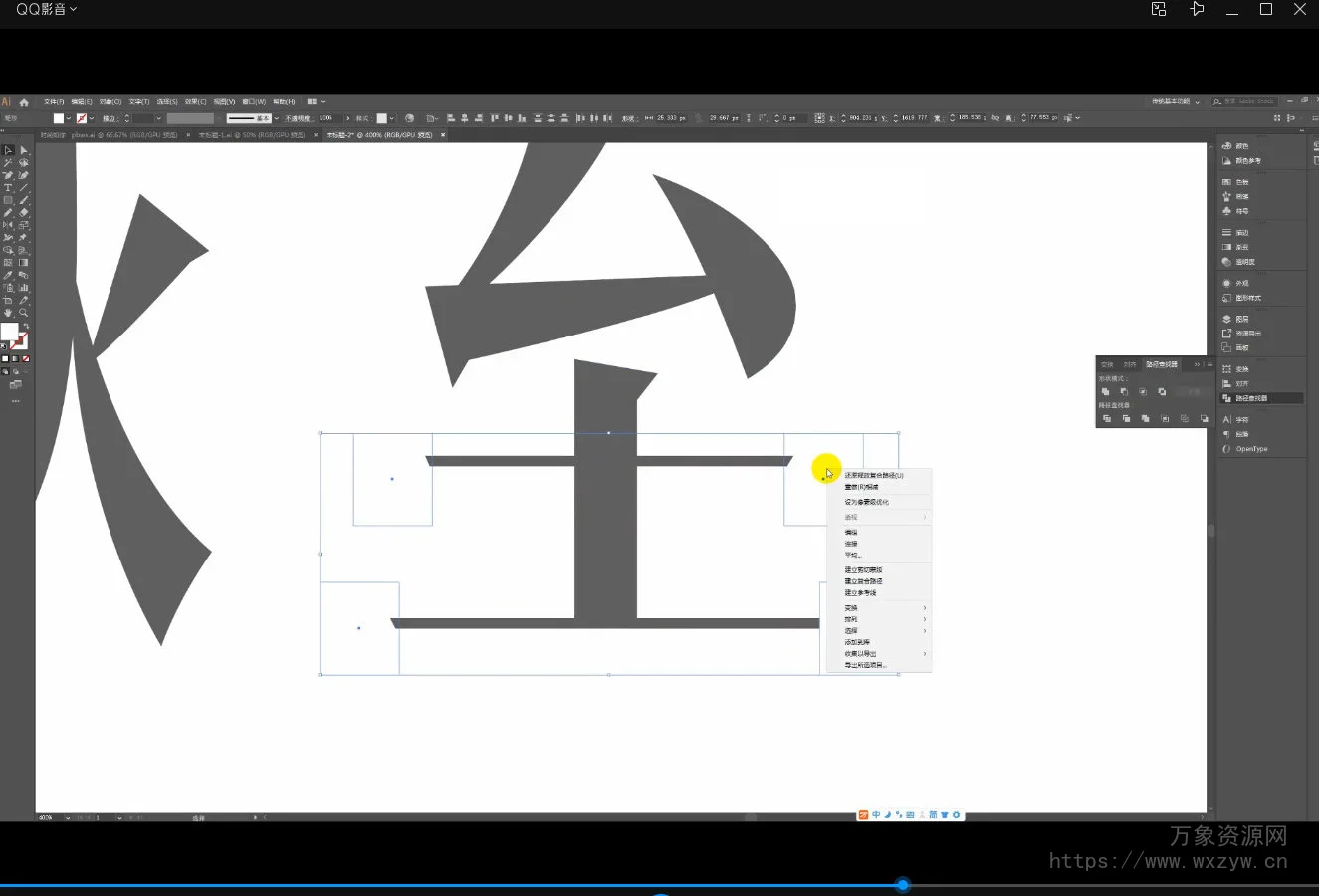Click the Unite shape mode icon in Pathfinder
The height and width of the screenshot is (896, 1319).
(1106, 392)
